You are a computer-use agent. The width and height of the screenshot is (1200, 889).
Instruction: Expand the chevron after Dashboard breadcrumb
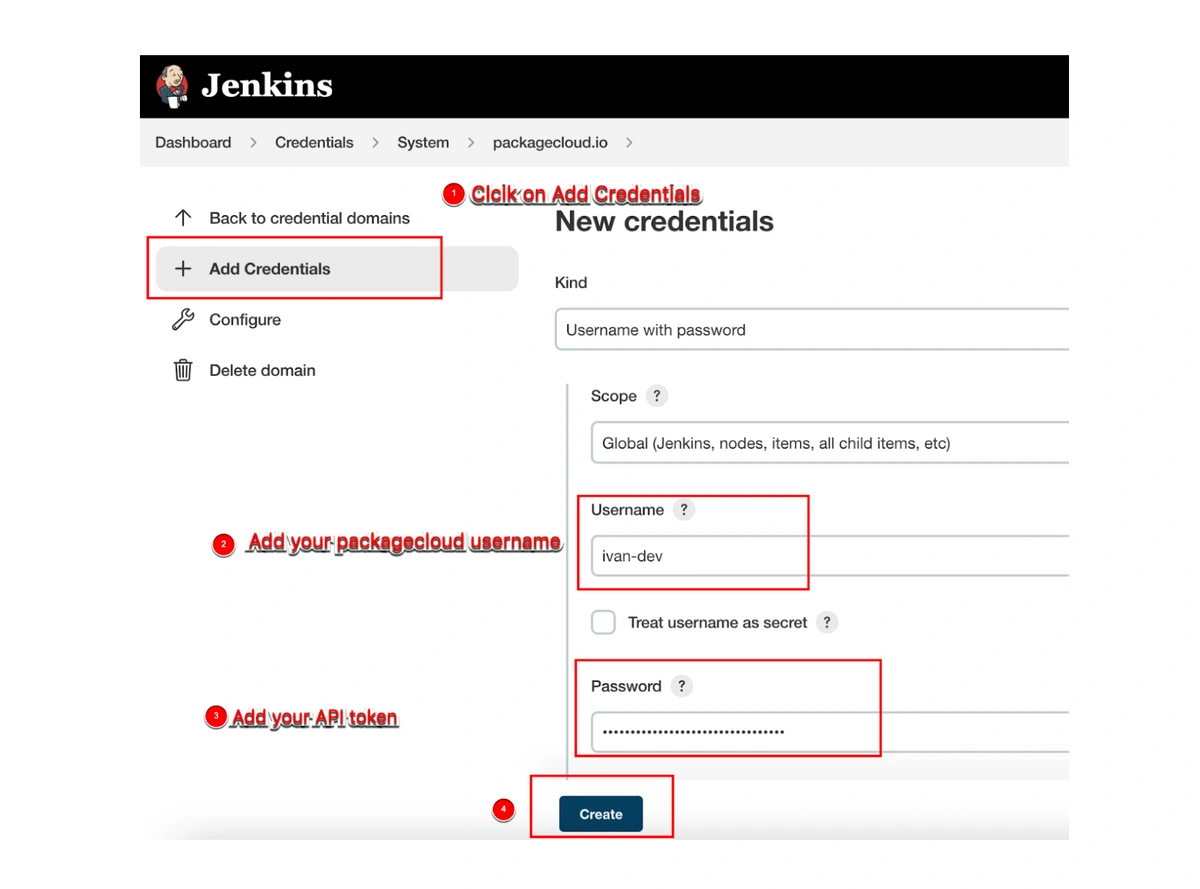(x=253, y=143)
